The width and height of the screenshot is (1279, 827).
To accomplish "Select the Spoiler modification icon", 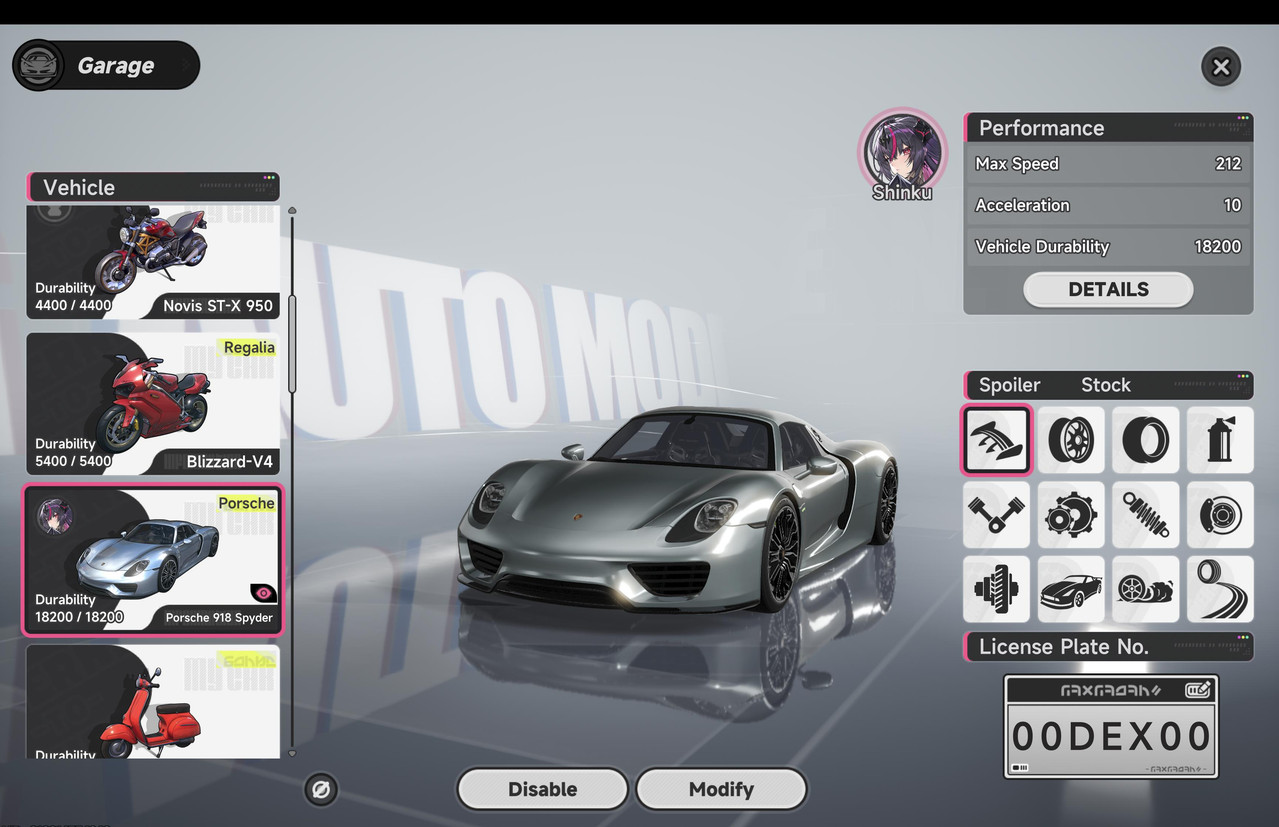I will [996, 440].
